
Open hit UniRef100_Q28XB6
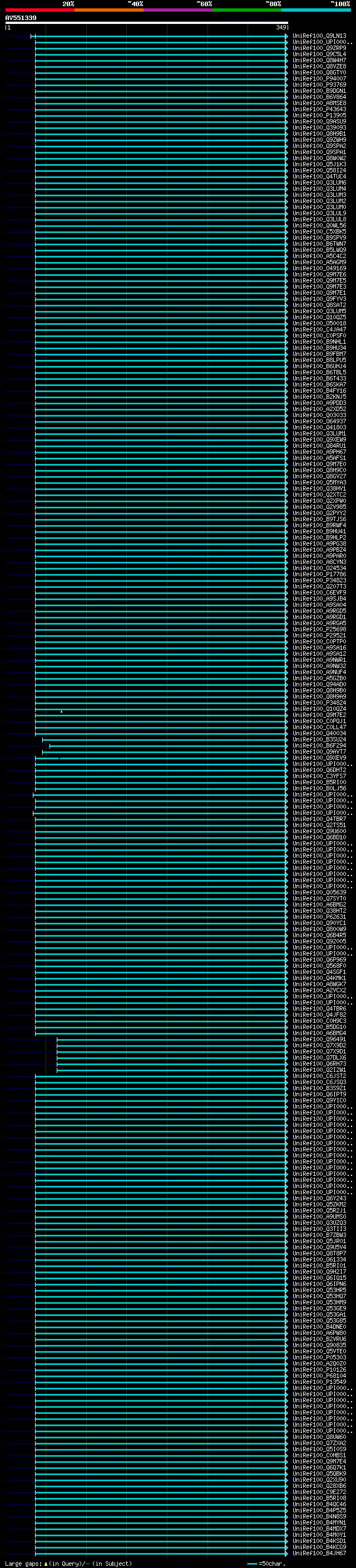pos(319,1486)
